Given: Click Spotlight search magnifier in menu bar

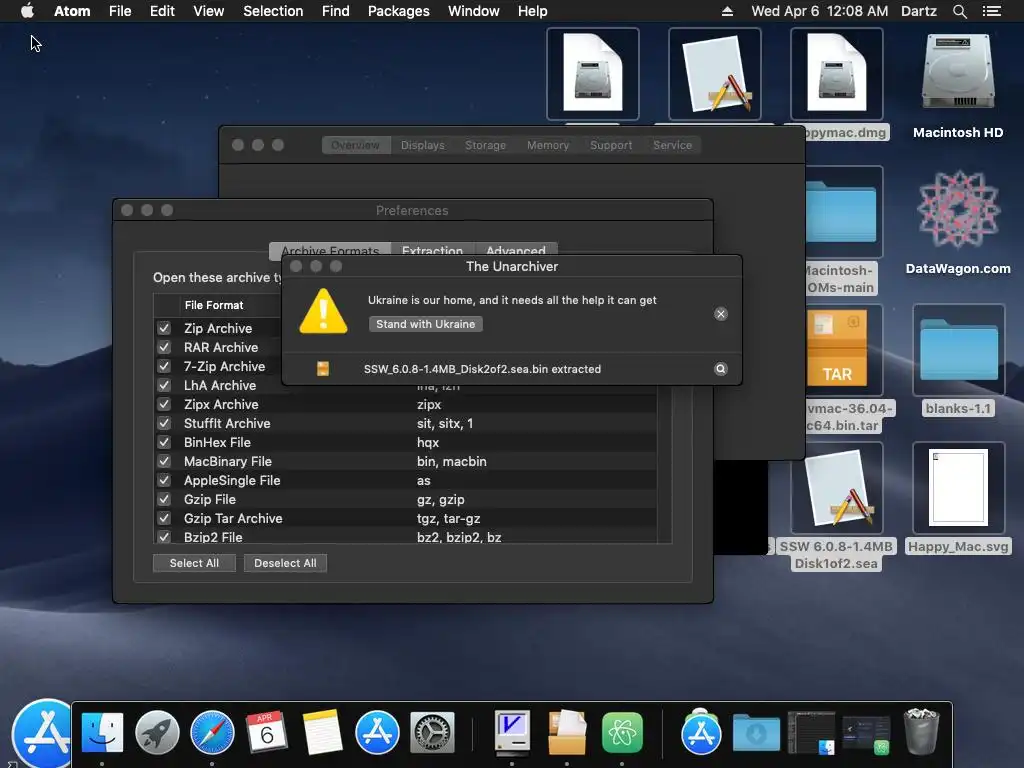Looking at the screenshot, I should point(959,11).
